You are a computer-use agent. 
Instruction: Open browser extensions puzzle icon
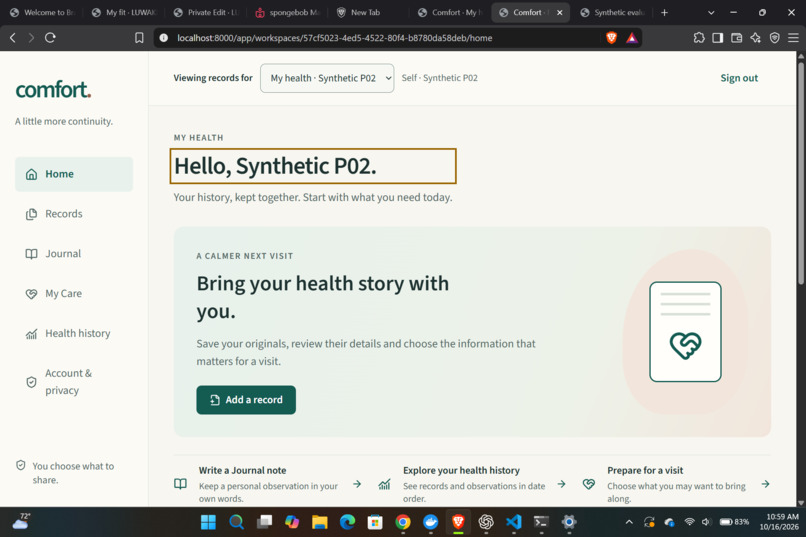point(699,38)
